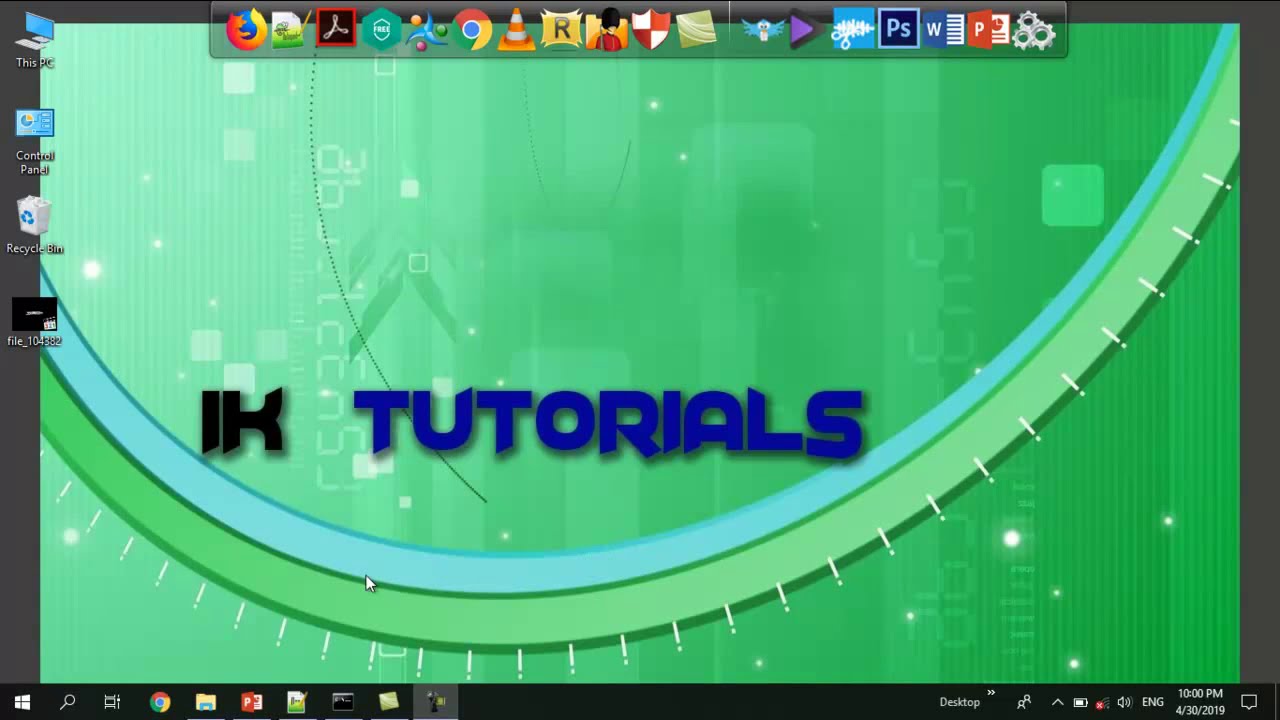Open the green folded paper dock icon
The height and width of the screenshot is (720, 1280).
[x=696, y=30]
